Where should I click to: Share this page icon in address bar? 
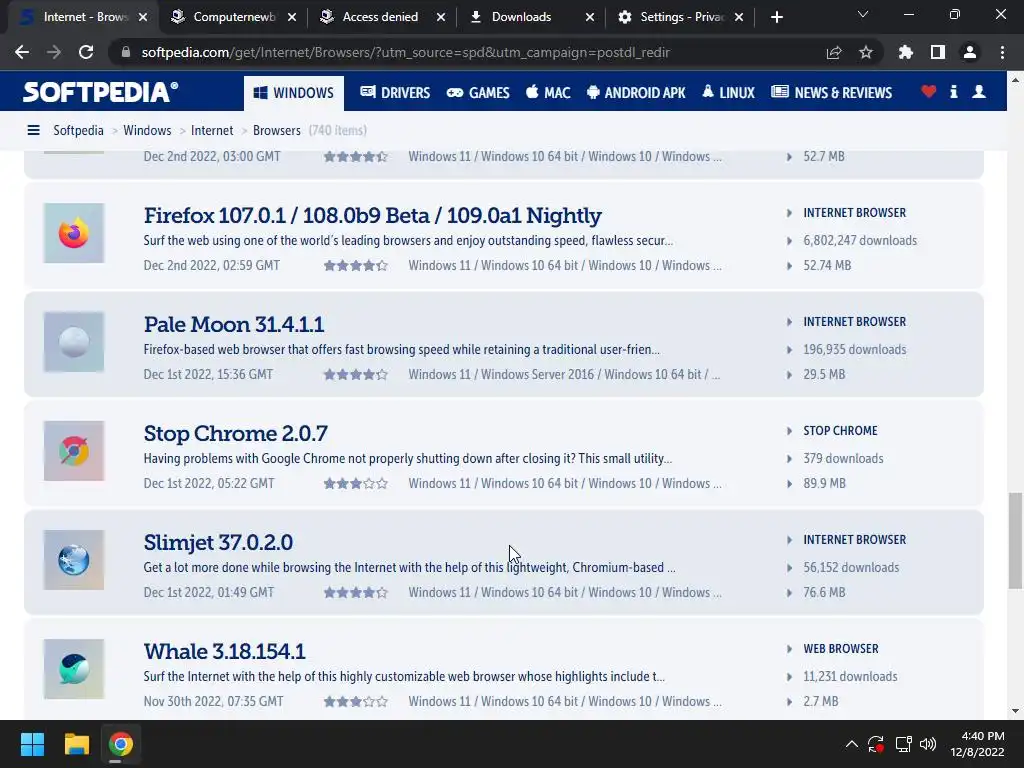(x=834, y=52)
